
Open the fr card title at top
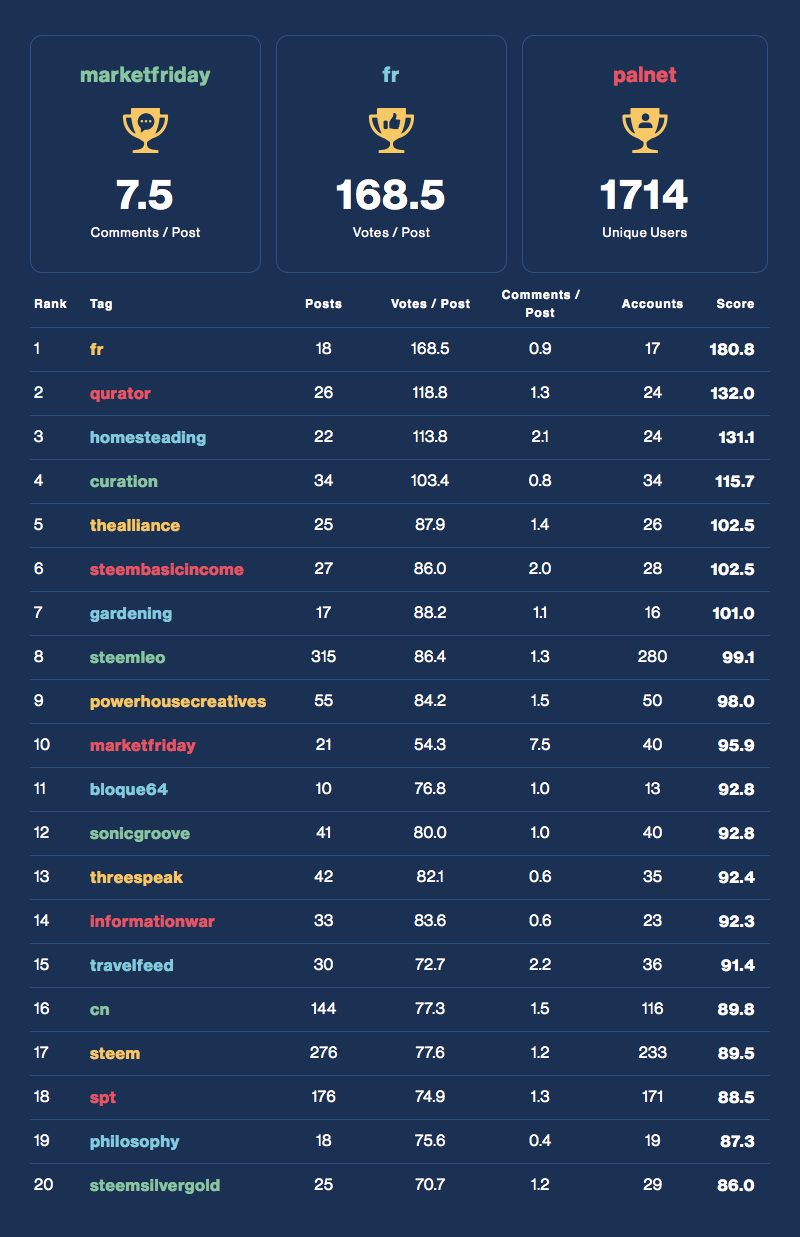coord(391,75)
